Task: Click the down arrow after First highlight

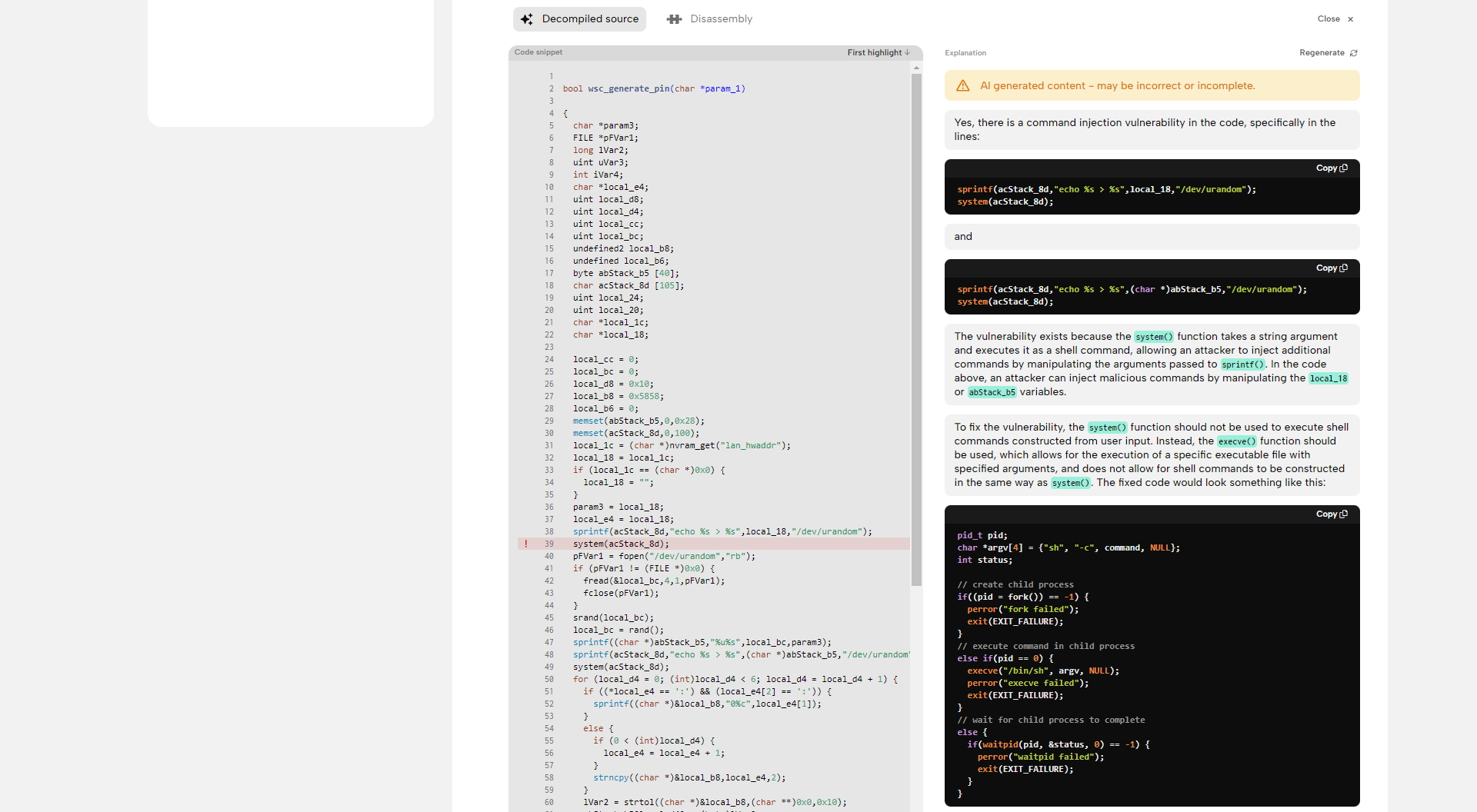Action: [x=909, y=52]
